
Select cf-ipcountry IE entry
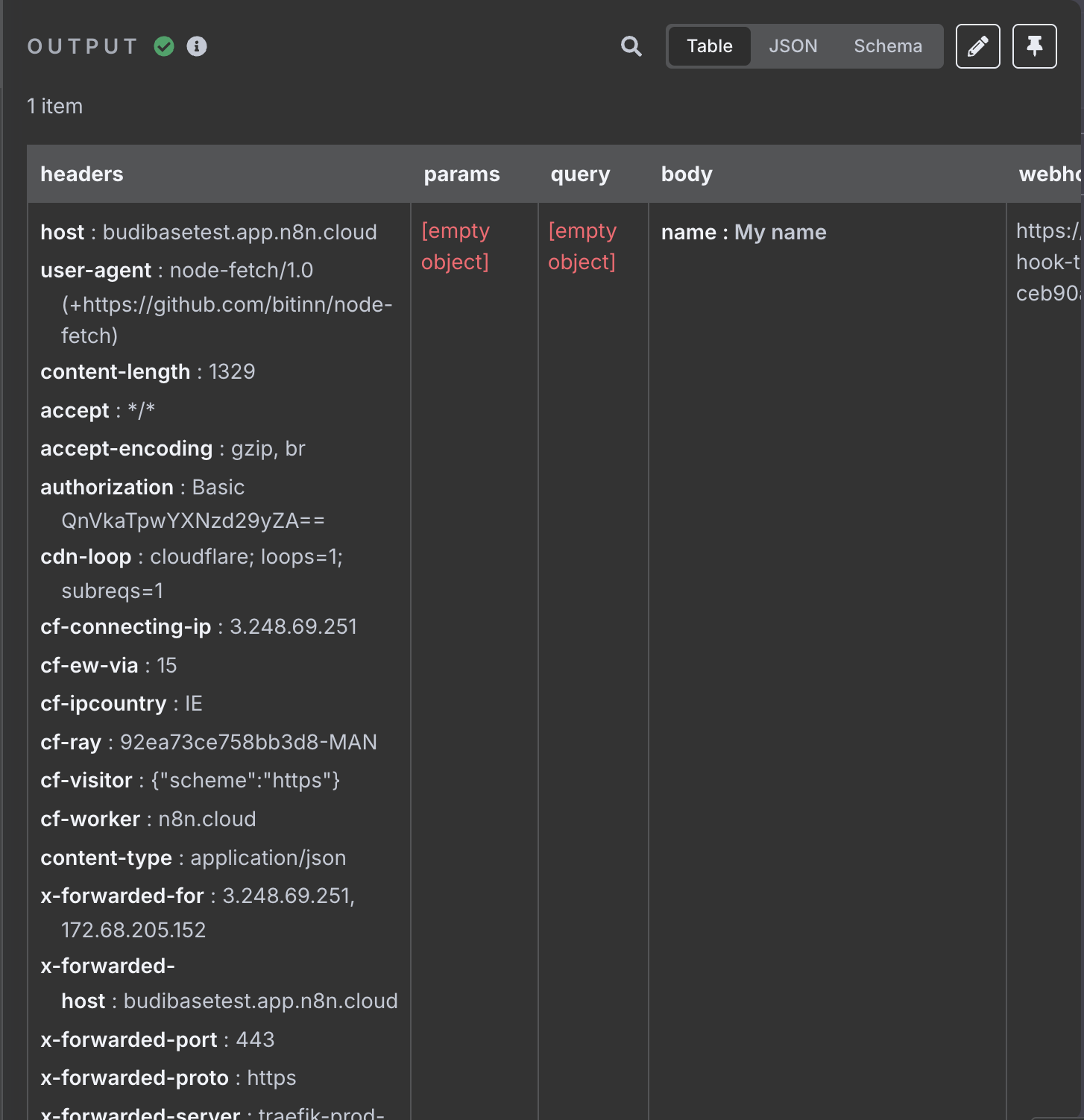point(122,703)
